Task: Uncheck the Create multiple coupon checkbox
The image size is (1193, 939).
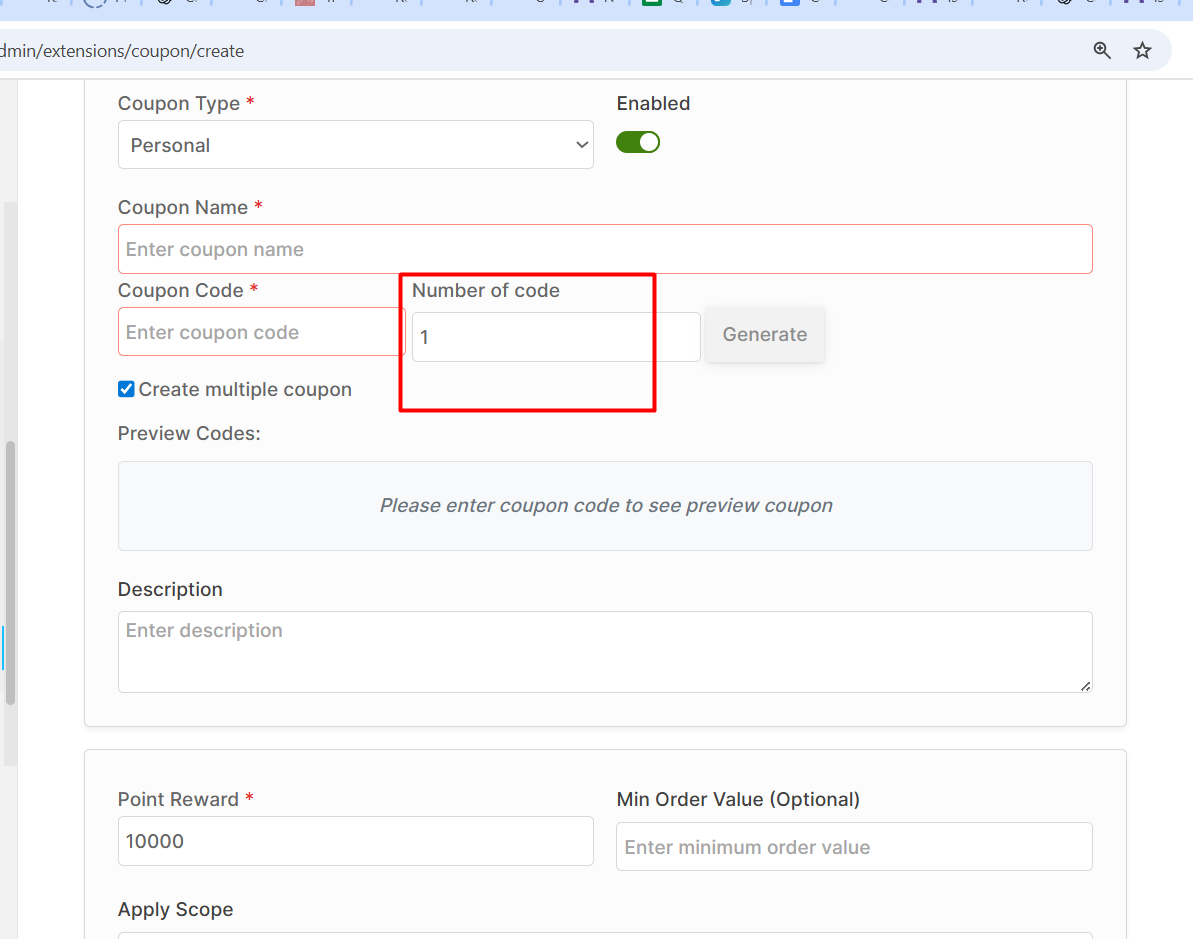Action: click(x=126, y=389)
